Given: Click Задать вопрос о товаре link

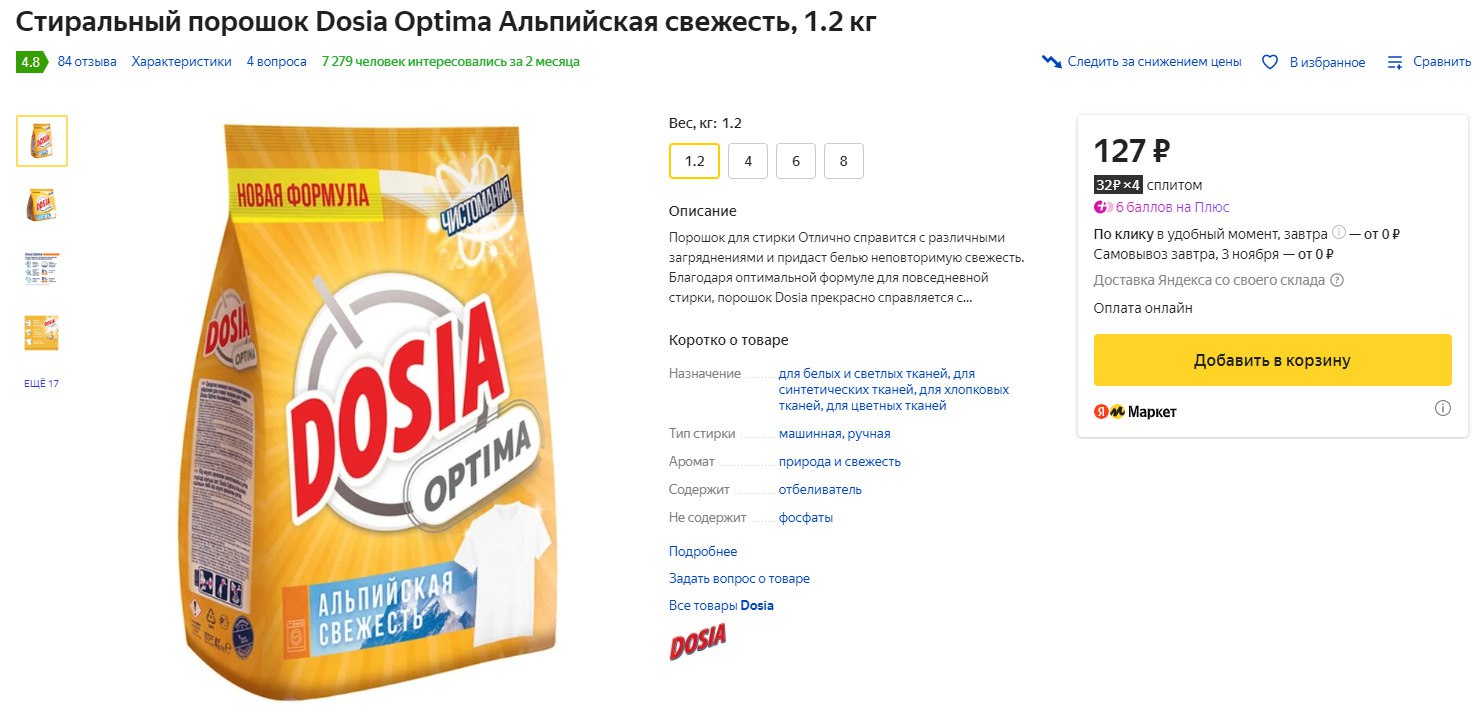Looking at the screenshot, I should click(x=739, y=578).
